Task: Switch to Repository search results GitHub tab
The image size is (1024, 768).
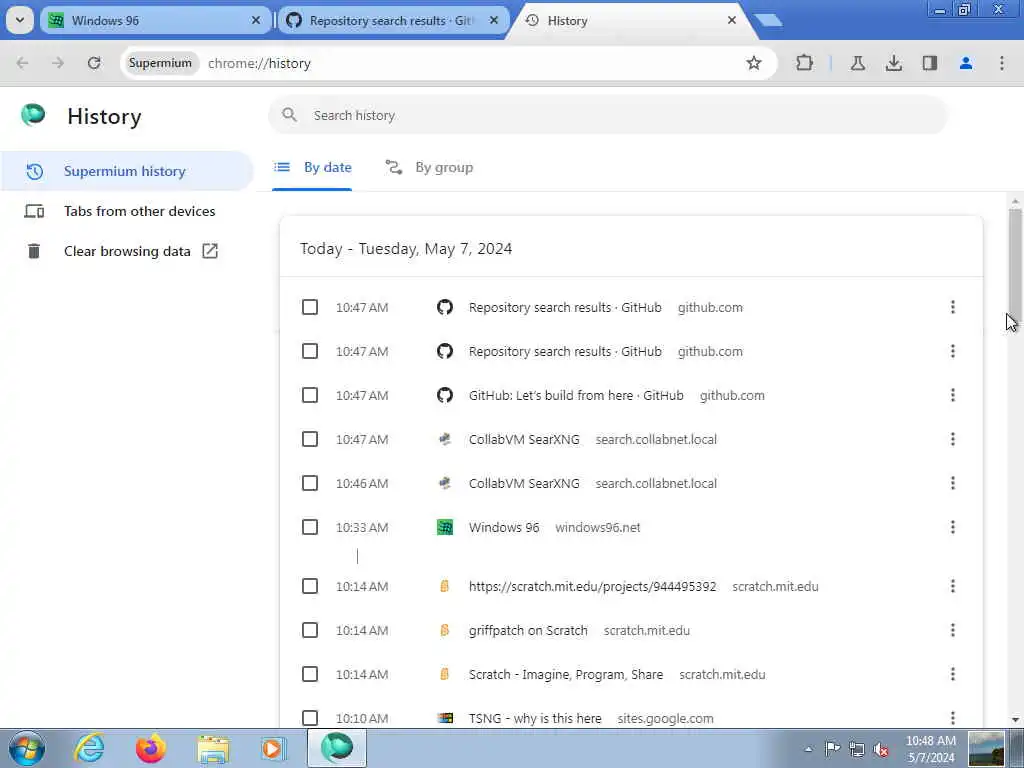Action: coord(393,21)
